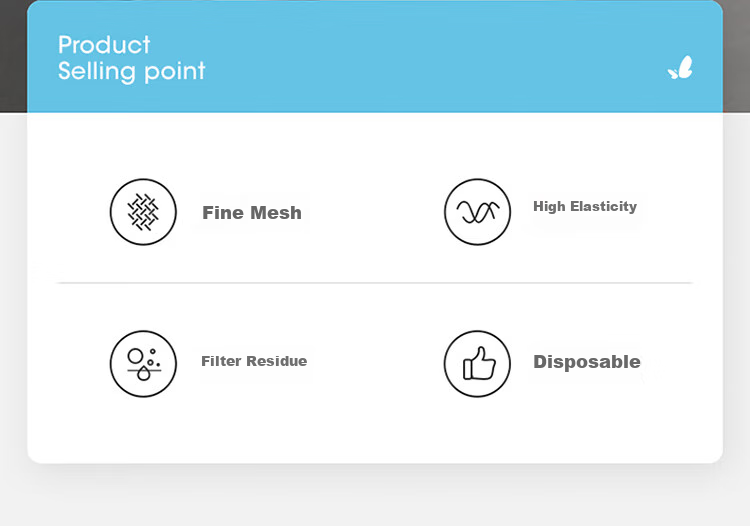Click the water droplet inside Filter Residue icon
750x526 pixels.
(143, 373)
